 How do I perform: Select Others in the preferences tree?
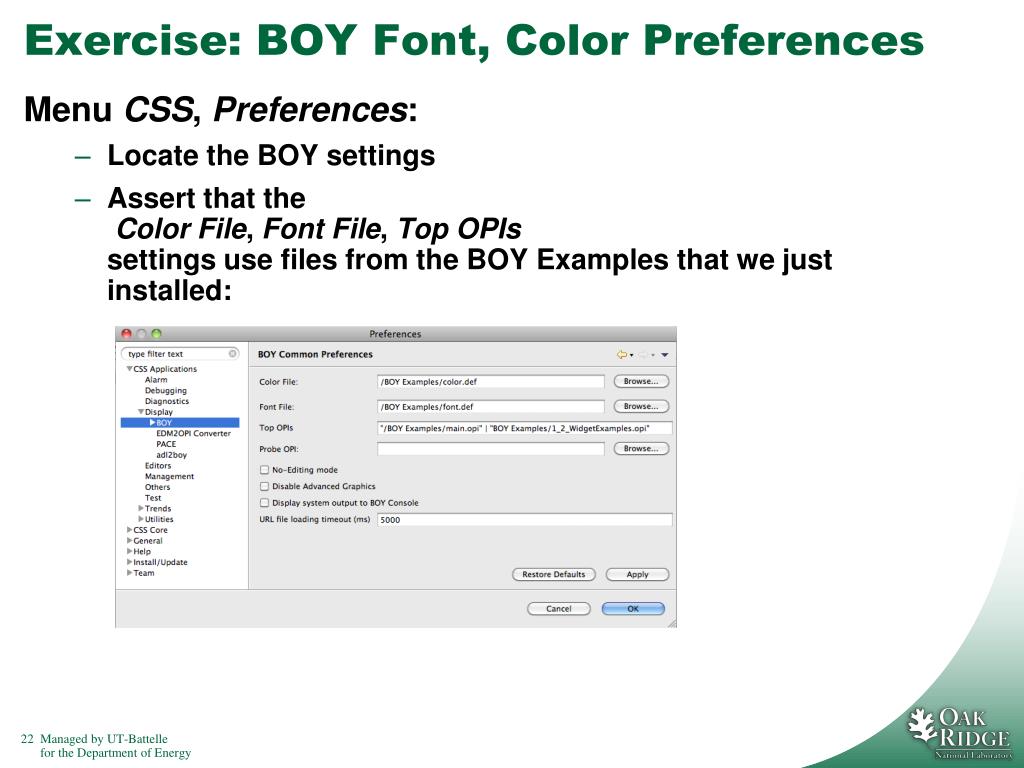coord(157,487)
